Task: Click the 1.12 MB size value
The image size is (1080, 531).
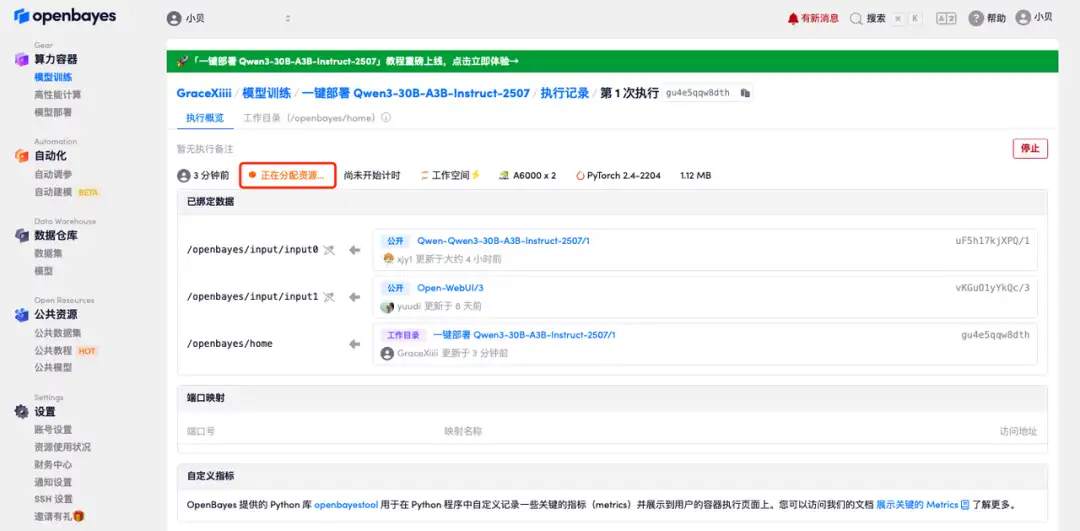Action: (x=696, y=176)
